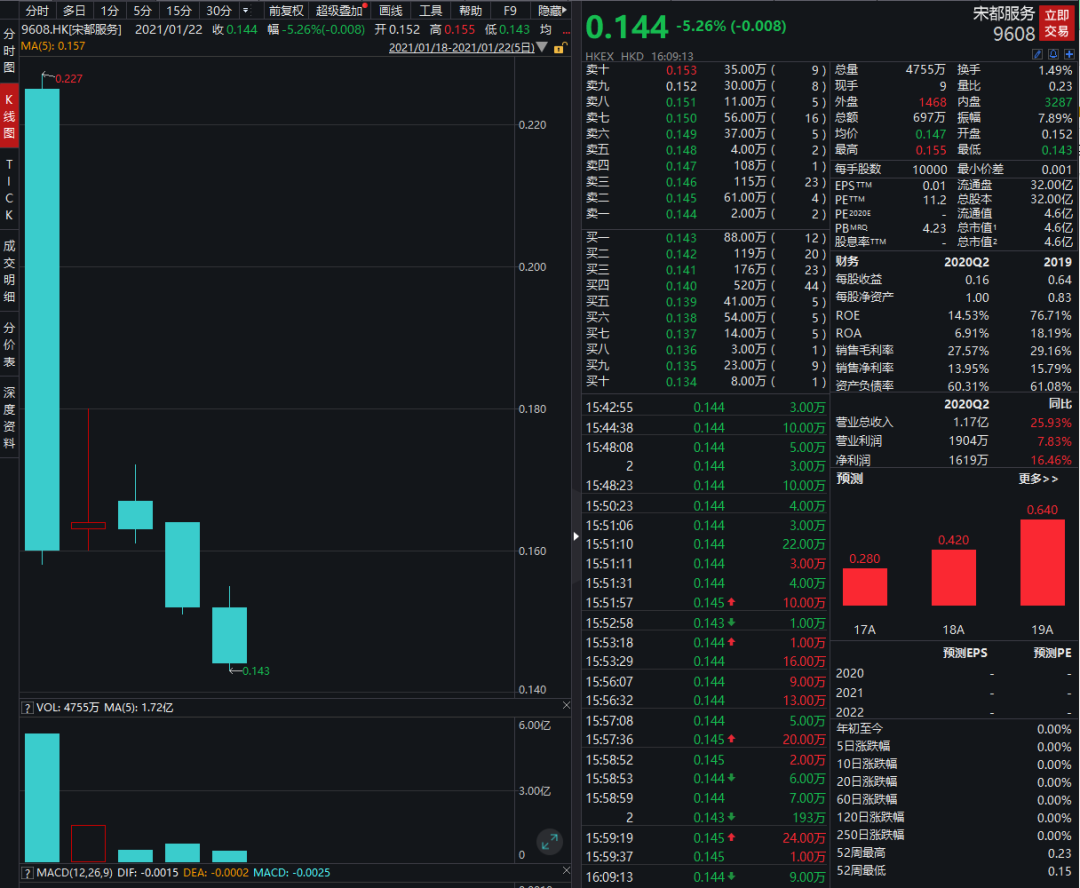
Task: Open more time period options dropdown
Action: pos(245,10)
